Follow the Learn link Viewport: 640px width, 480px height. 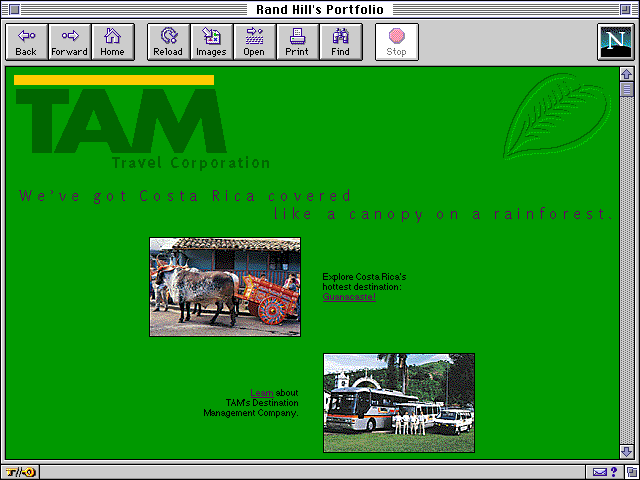(x=262, y=393)
